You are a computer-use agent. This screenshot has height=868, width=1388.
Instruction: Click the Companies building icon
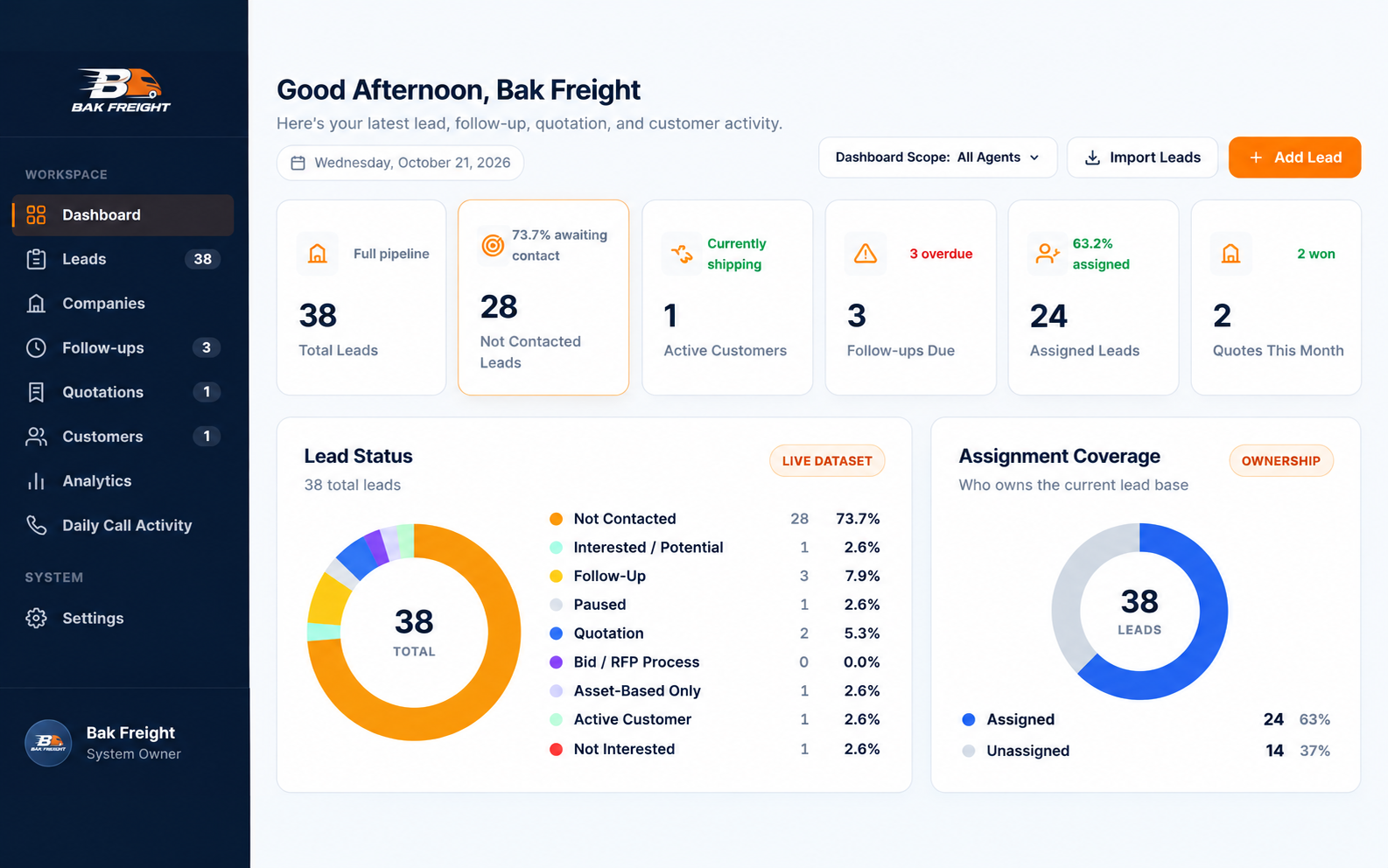pyautogui.click(x=36, y=304)
